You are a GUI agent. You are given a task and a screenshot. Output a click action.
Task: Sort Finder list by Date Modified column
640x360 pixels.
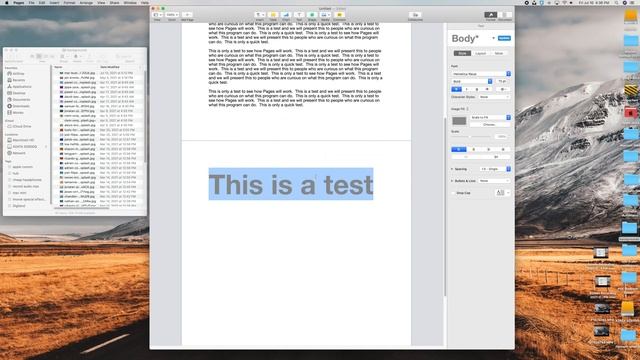[x=110, y=67]
